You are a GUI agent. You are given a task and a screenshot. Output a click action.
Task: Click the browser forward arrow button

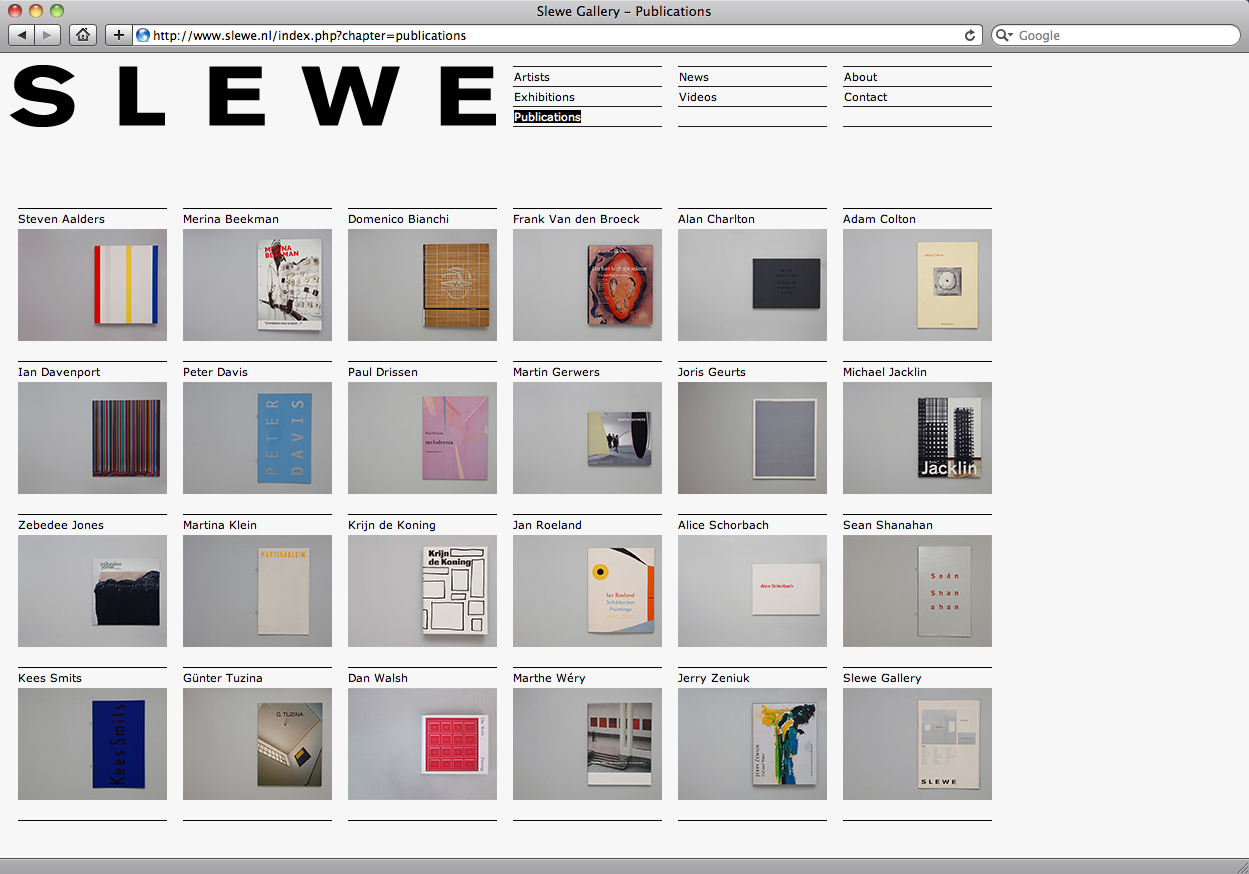[x=48, y=35]
